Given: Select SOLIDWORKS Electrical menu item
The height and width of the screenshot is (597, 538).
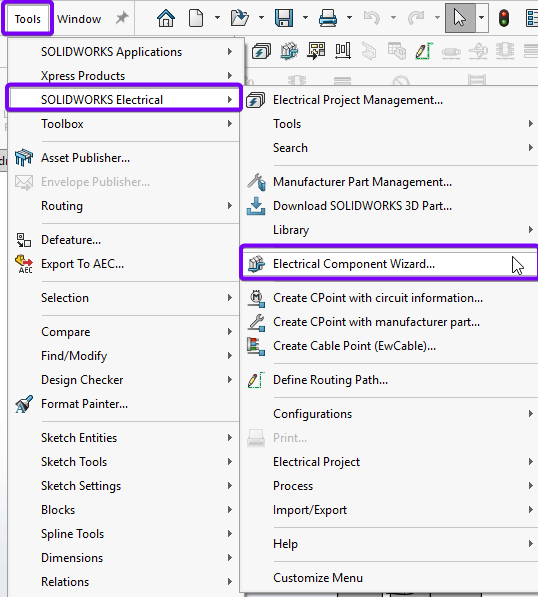Looking at the screenshot, I should [124, 100].
